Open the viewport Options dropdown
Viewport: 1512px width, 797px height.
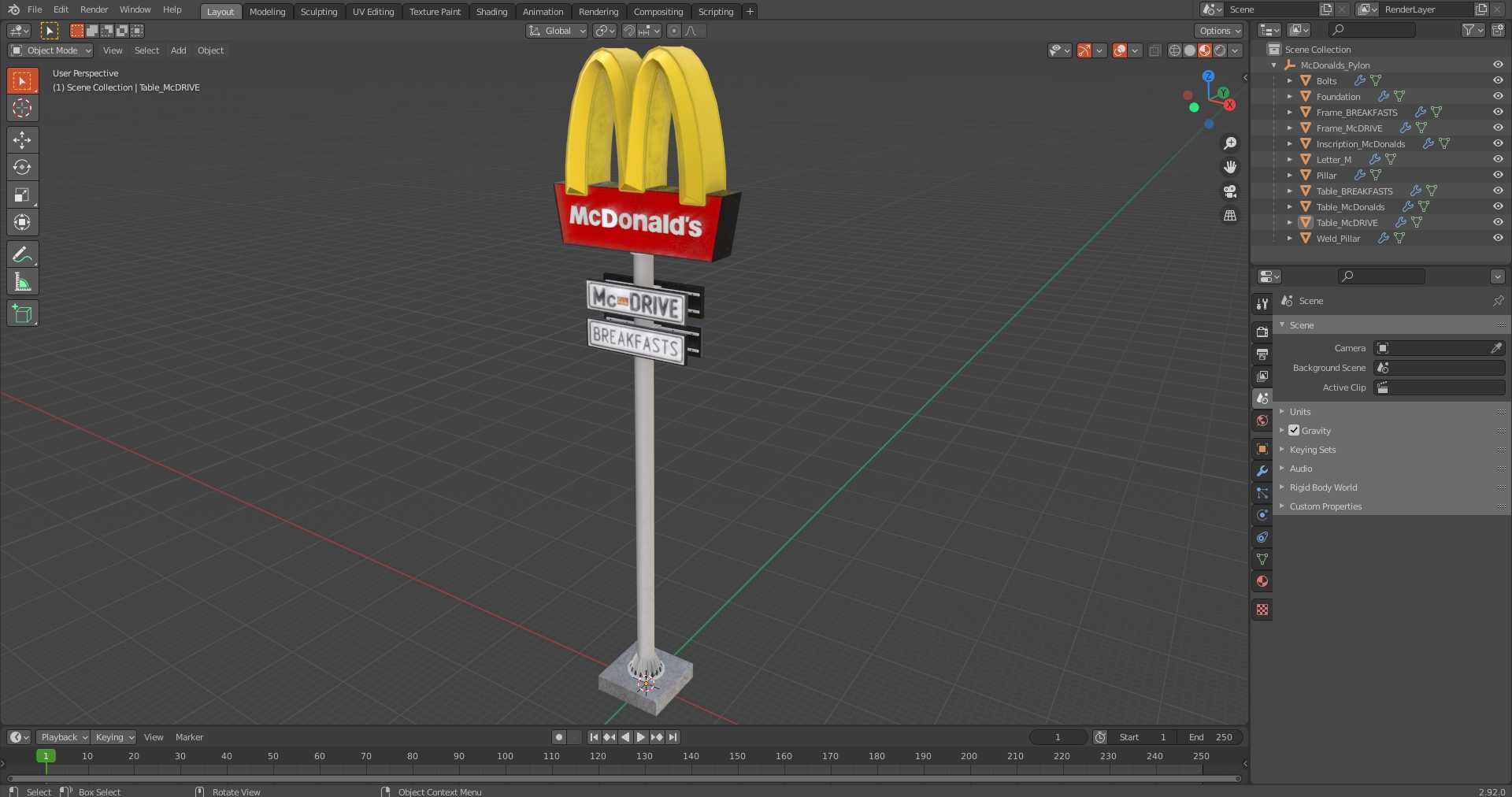coord(1220,31)
